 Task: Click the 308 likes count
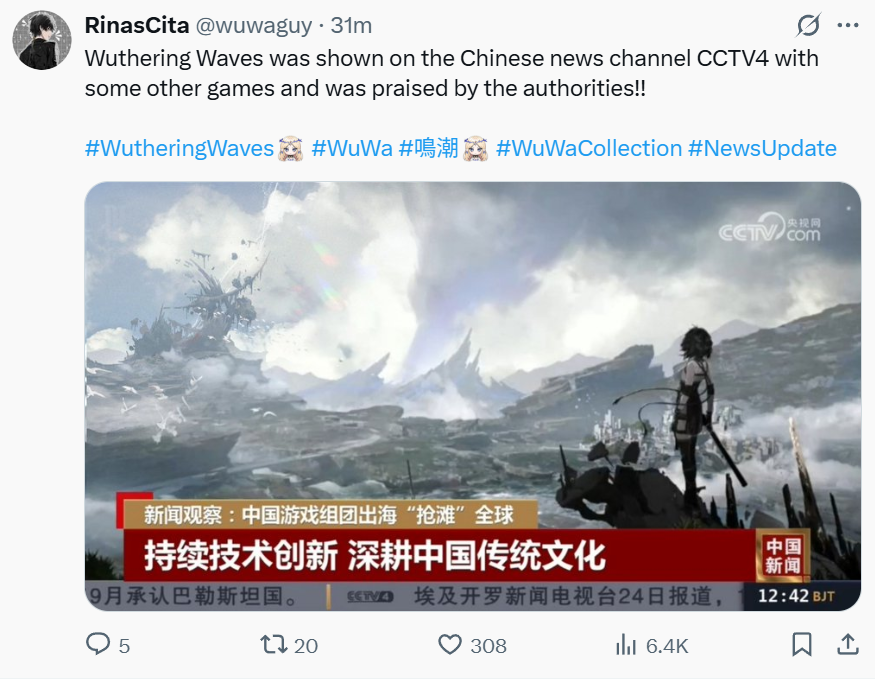[x=488, y=646]
